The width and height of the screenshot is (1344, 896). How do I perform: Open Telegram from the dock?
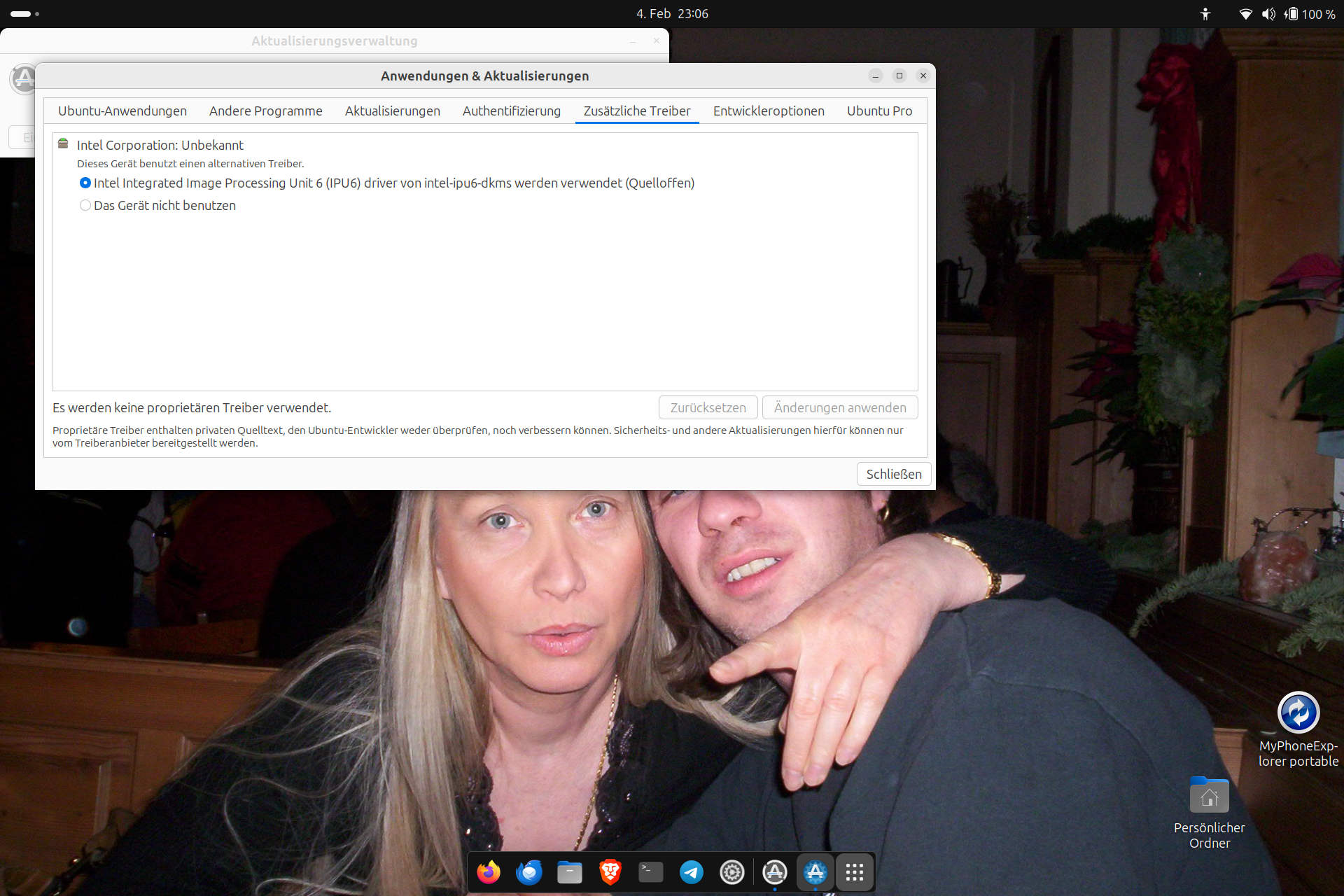point(692,872)
